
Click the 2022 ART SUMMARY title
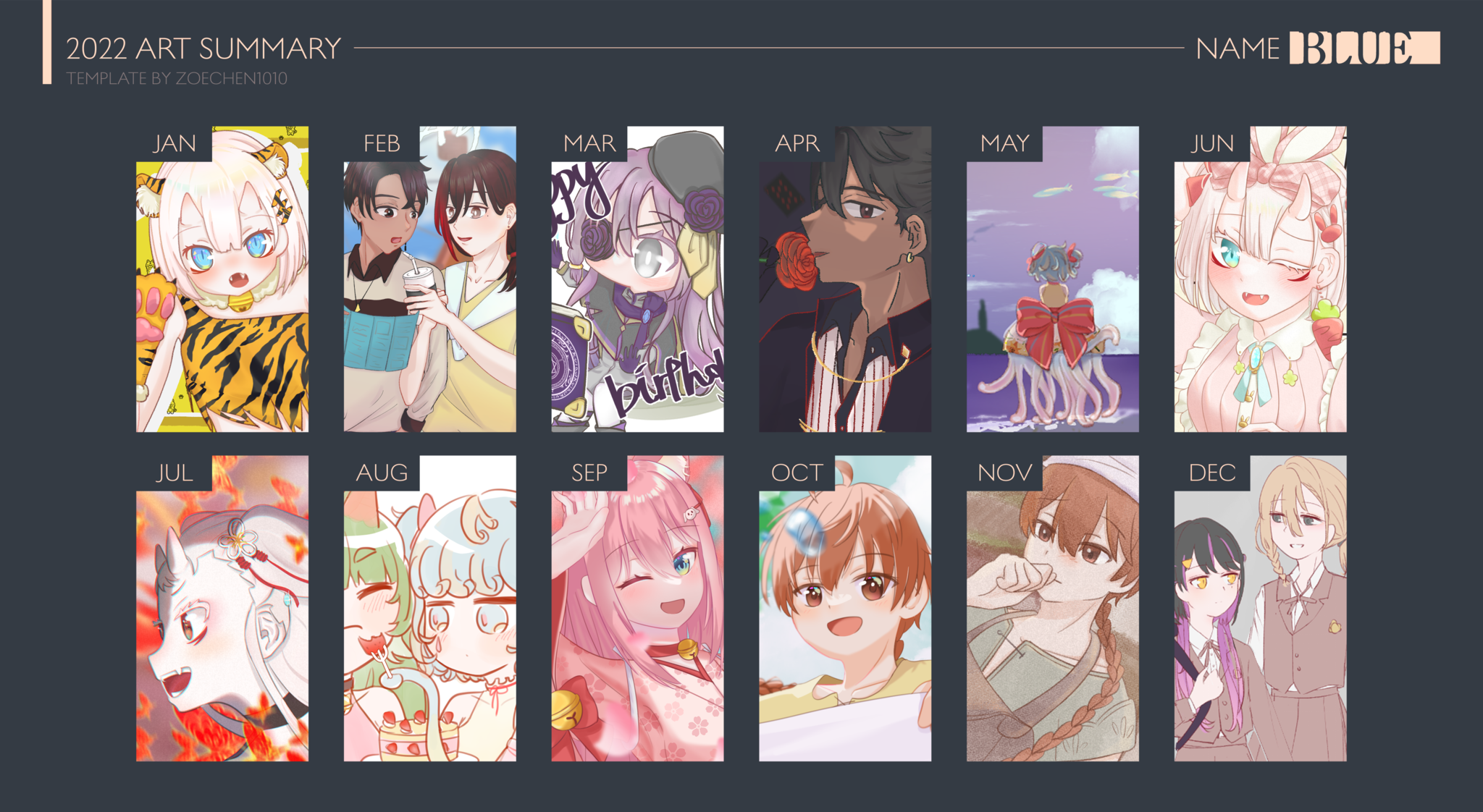[x=203, y=48]
